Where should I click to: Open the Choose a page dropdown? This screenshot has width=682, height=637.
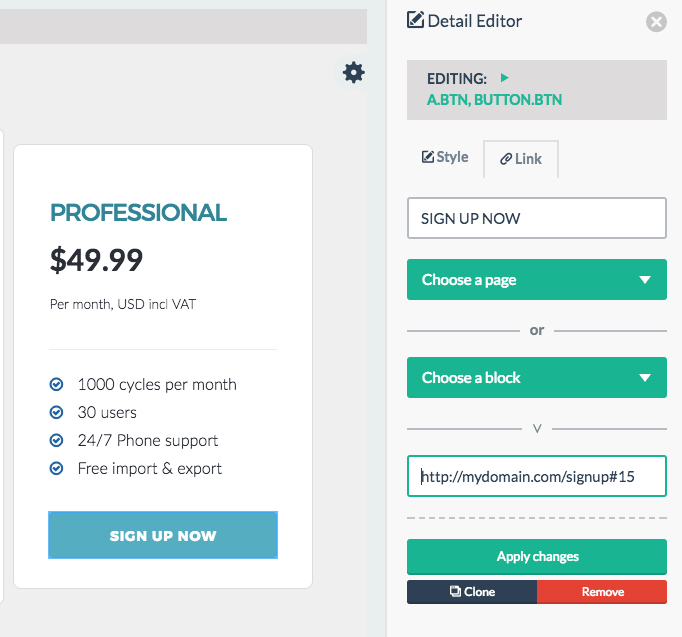pos(536,280)
